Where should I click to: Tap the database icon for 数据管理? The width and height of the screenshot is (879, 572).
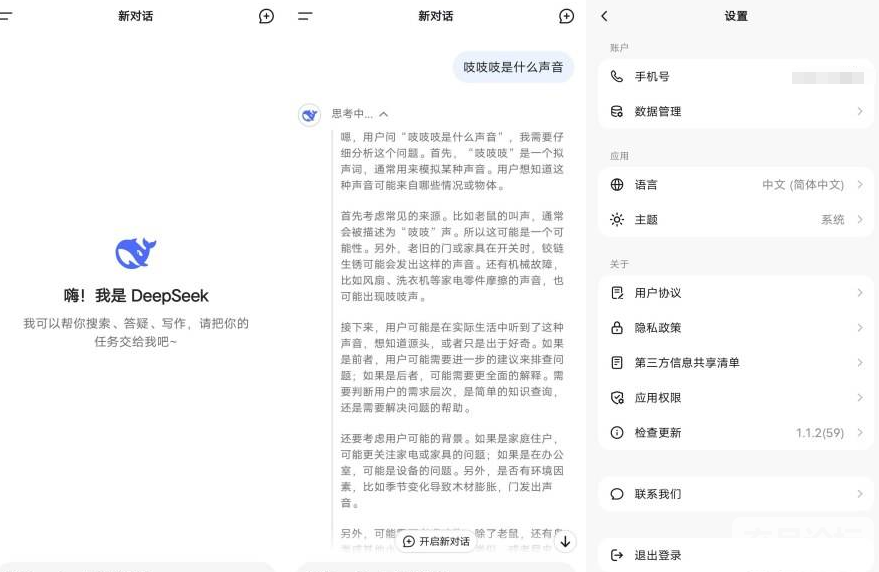(x=617, y=111)
